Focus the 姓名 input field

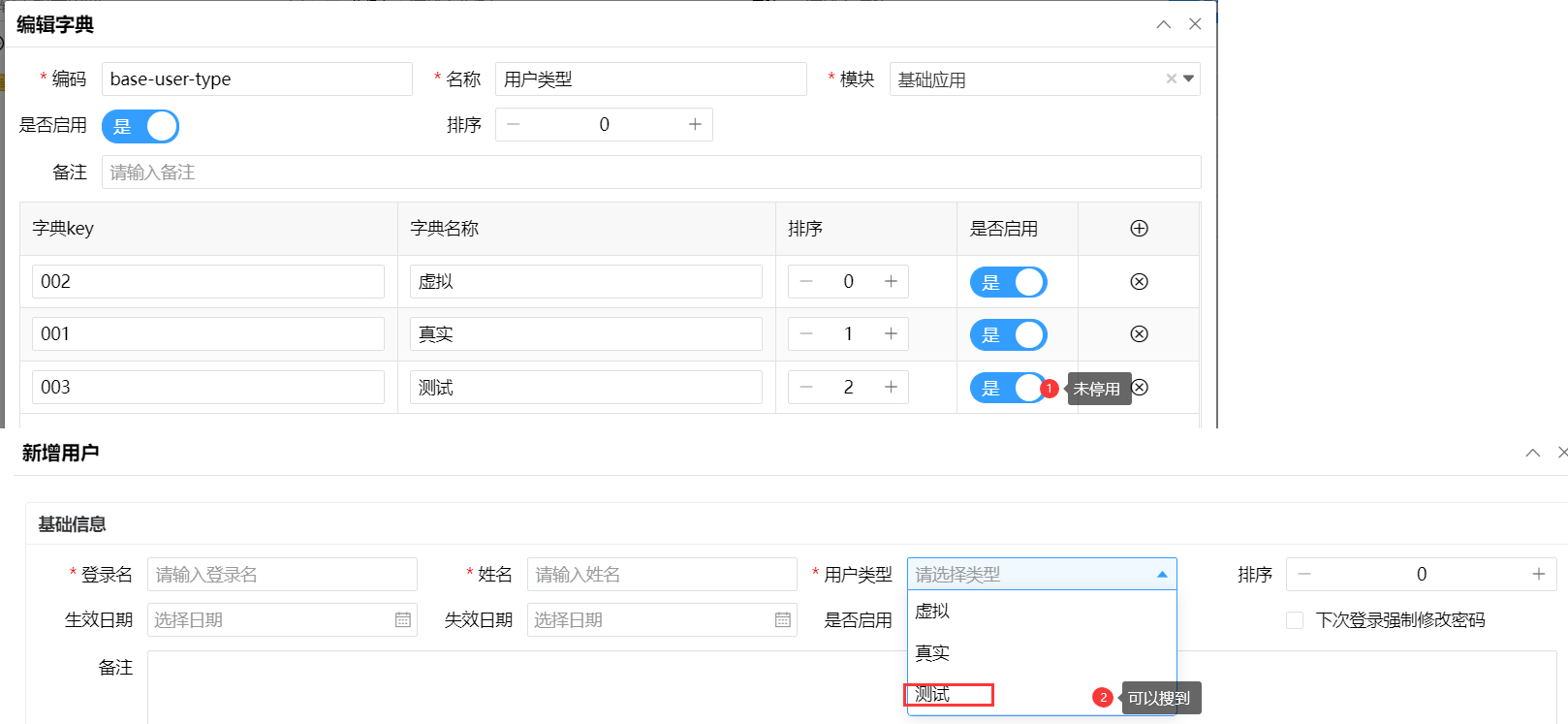pos(662,575)
